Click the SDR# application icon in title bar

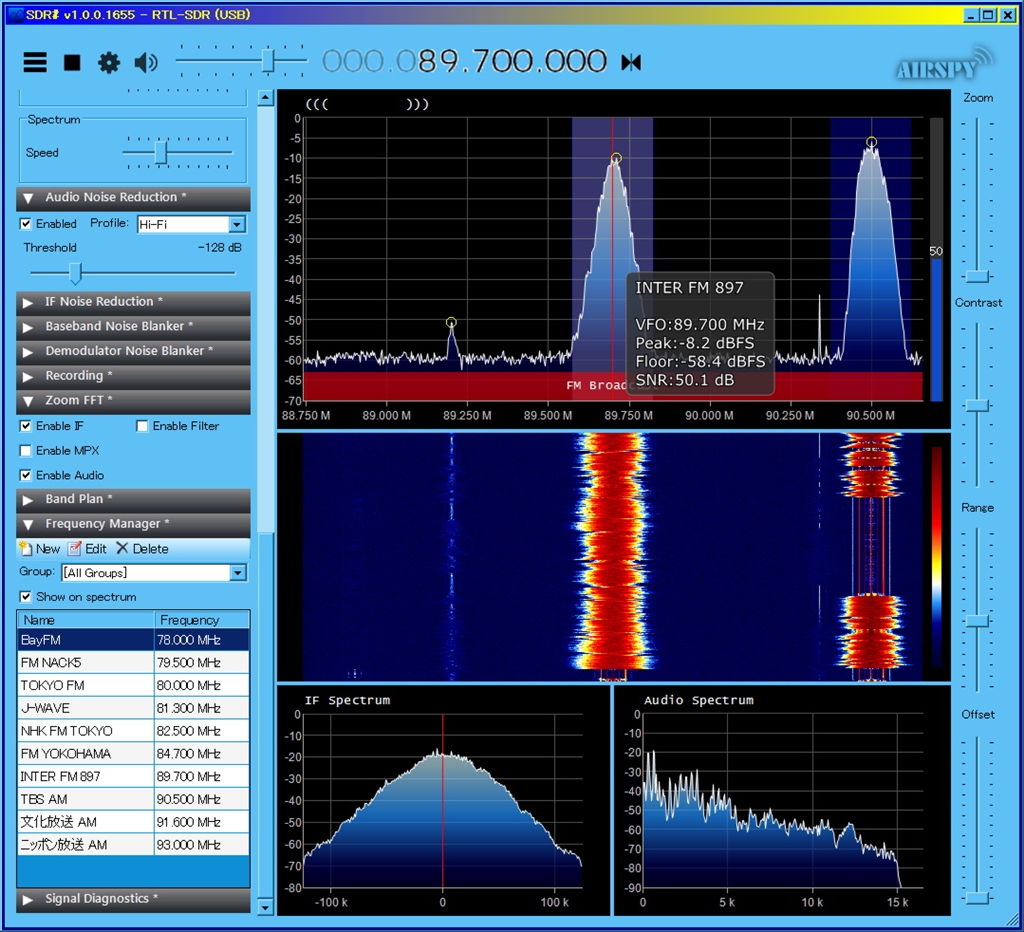point(15,14)
